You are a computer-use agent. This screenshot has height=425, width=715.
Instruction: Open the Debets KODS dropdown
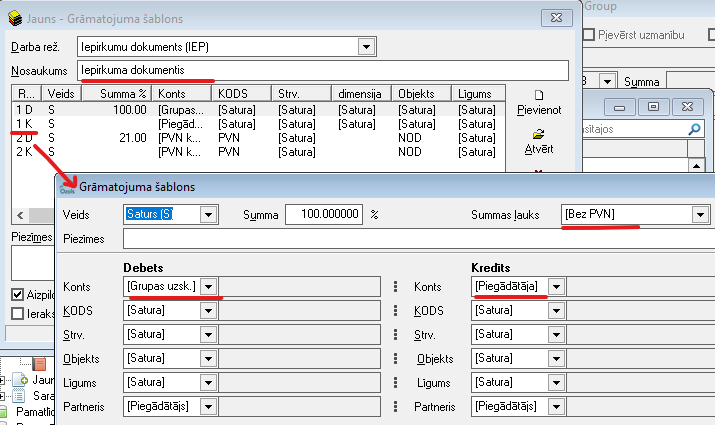pos(208,311)
